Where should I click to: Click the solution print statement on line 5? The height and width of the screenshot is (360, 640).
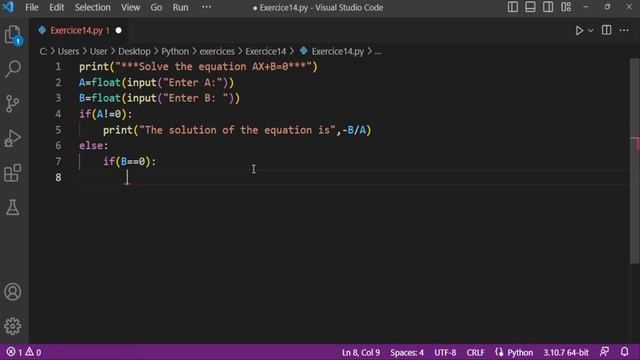pos(237,130)
